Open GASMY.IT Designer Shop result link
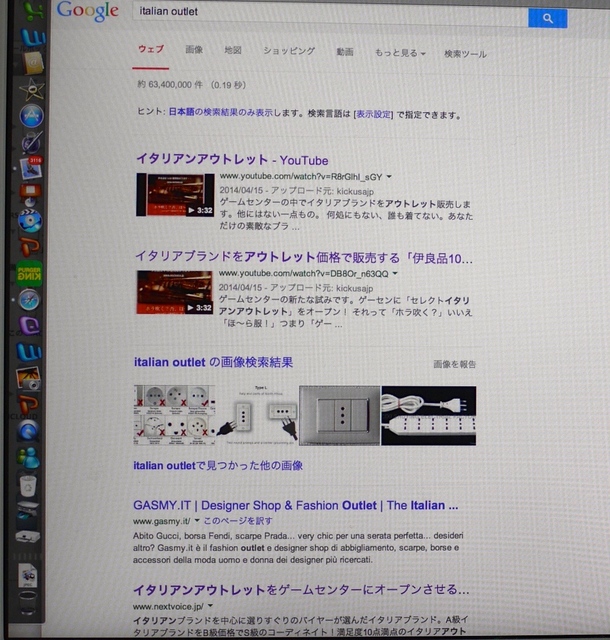This screenshot has width=610, height=640. coord(296,505)
